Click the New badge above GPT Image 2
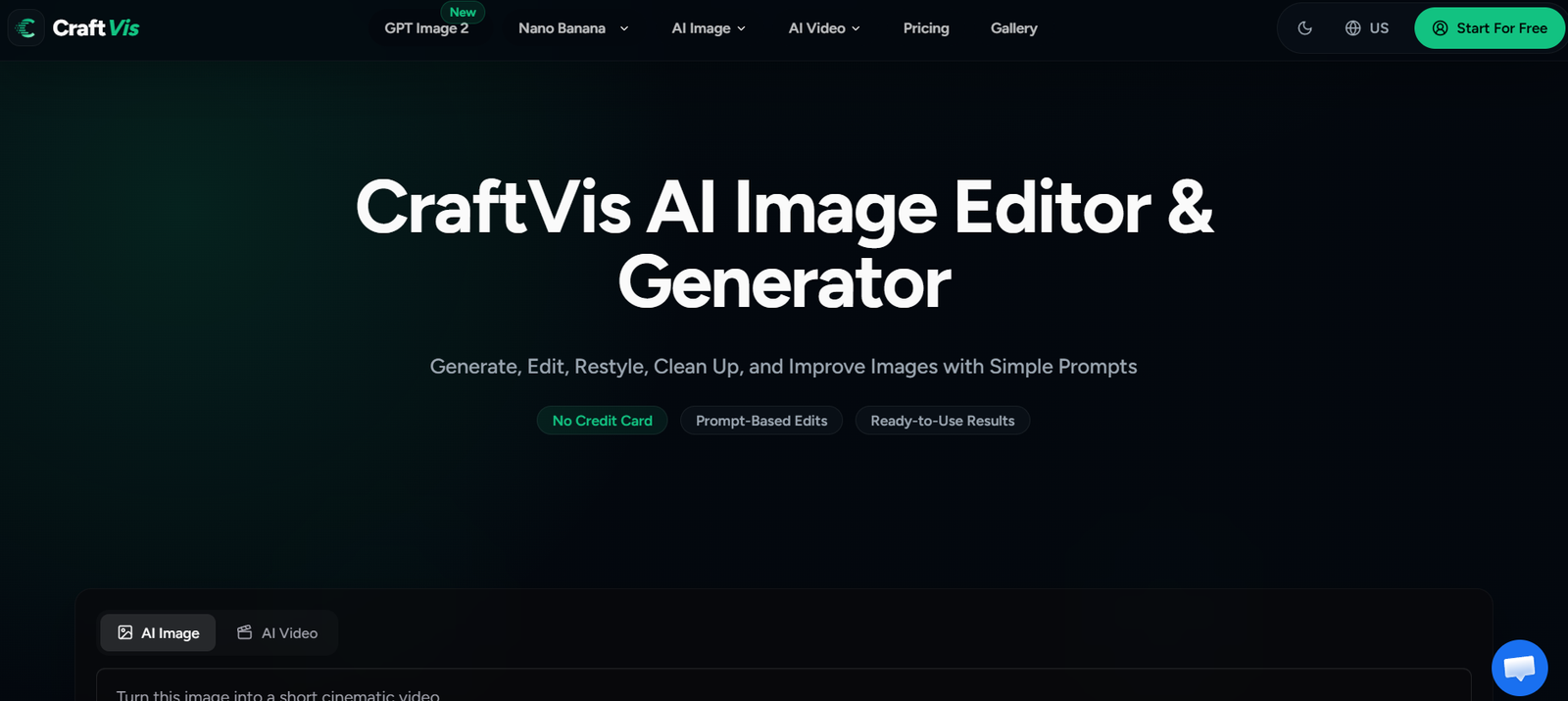Screen dimensions: 1568x701 tap(463, 12)
